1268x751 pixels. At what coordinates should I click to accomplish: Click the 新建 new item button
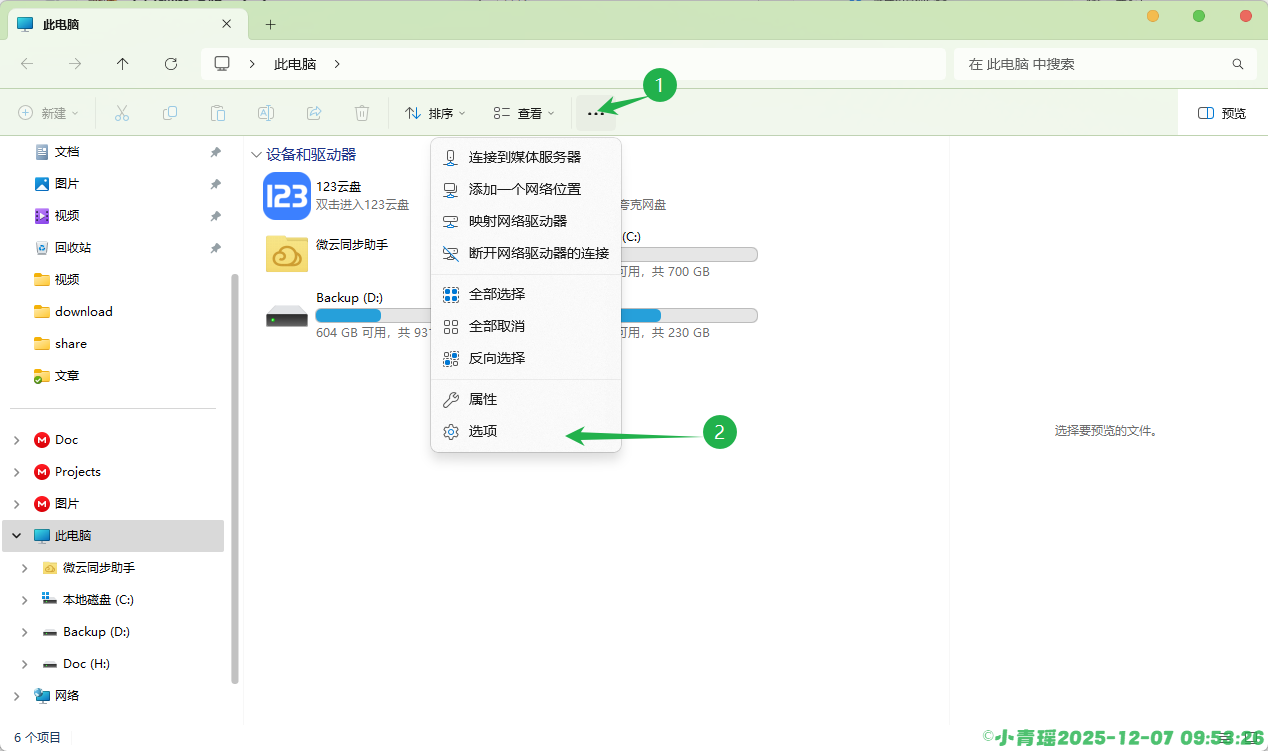[48, 113]
